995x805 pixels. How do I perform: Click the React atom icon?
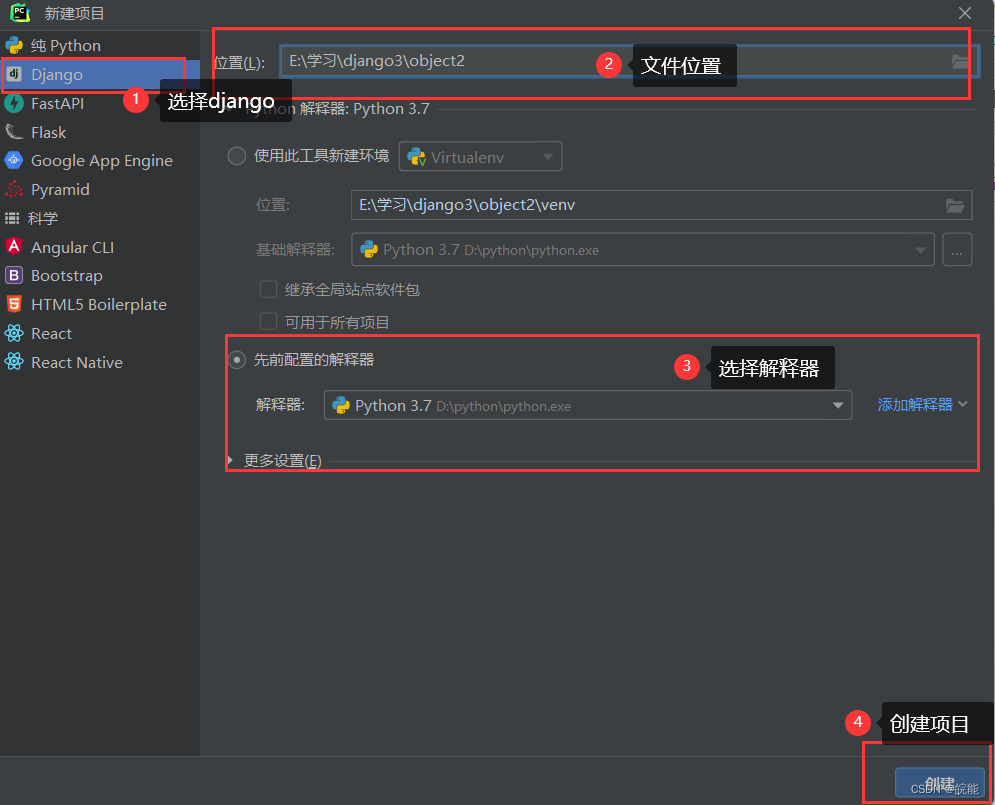[14, 333]
